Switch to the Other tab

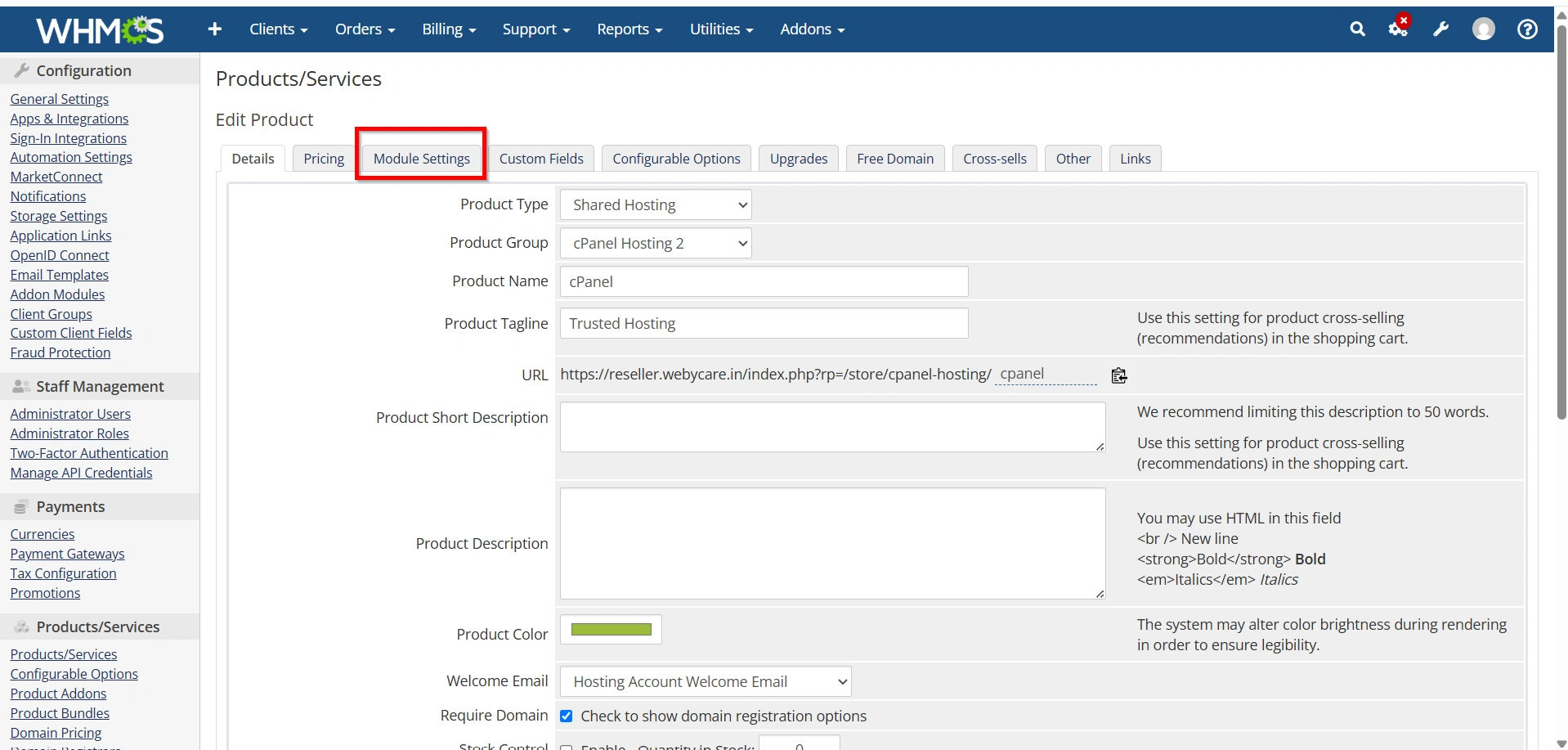(x=1073, y=159)
